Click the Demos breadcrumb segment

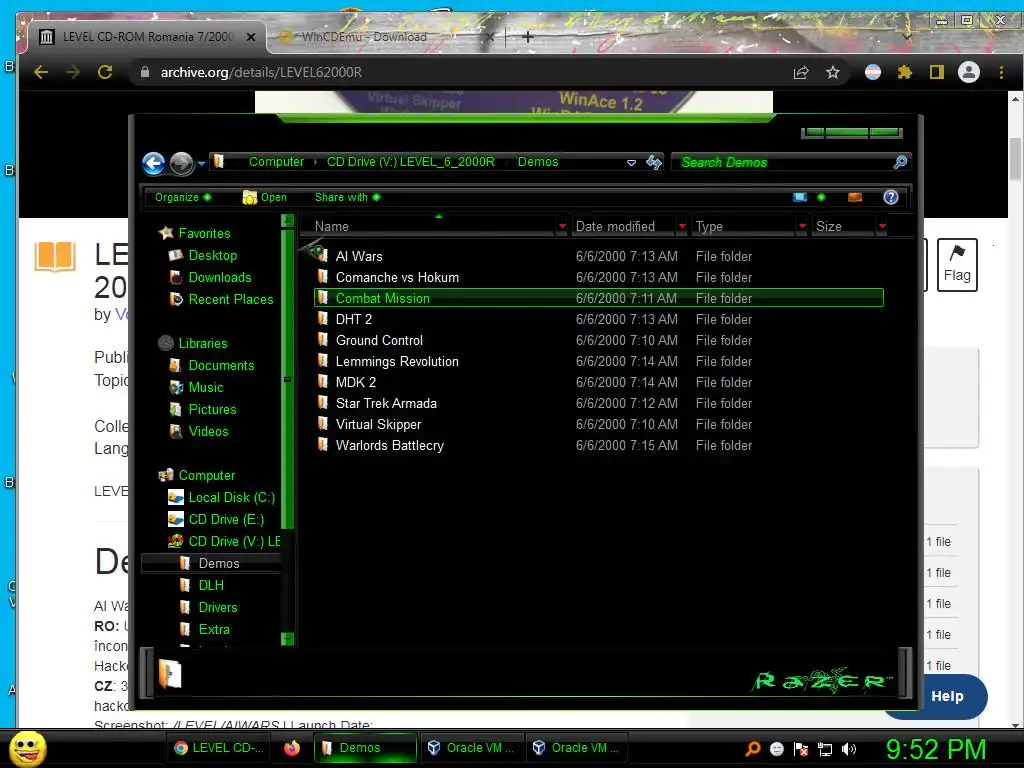coord(538,161)
